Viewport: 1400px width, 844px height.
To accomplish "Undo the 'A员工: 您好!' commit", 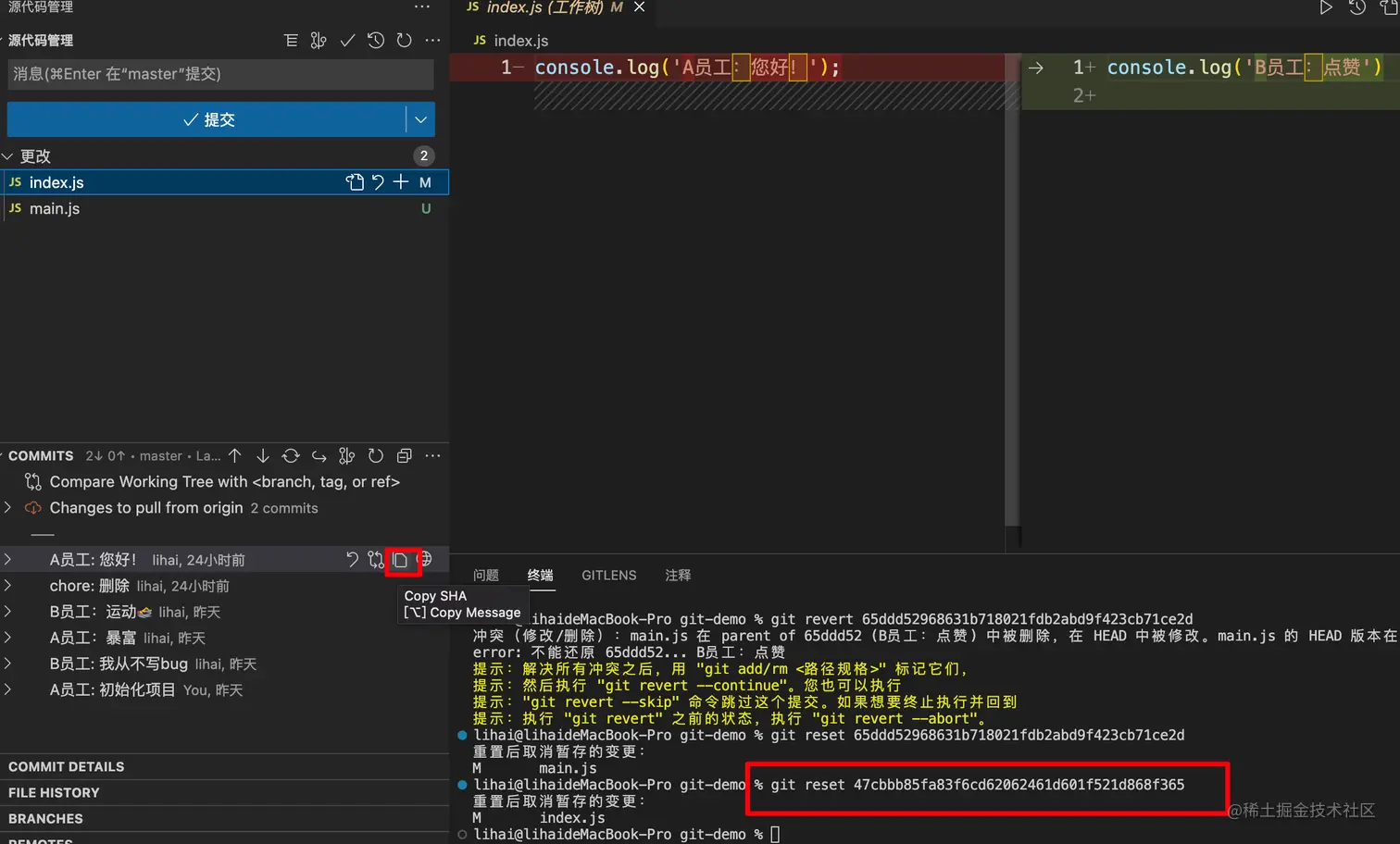I will (x=352, y=559).
